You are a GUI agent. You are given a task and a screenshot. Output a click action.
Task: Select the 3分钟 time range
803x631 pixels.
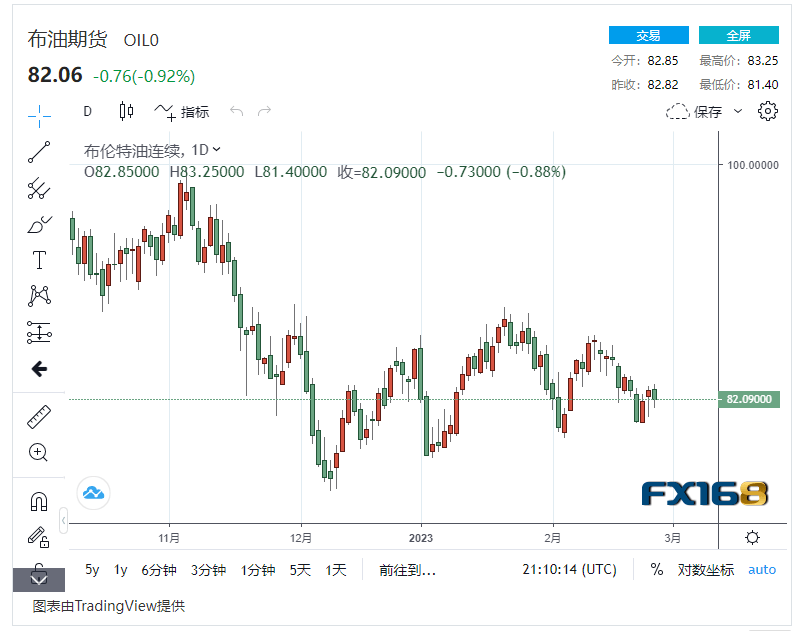point(208,569)
